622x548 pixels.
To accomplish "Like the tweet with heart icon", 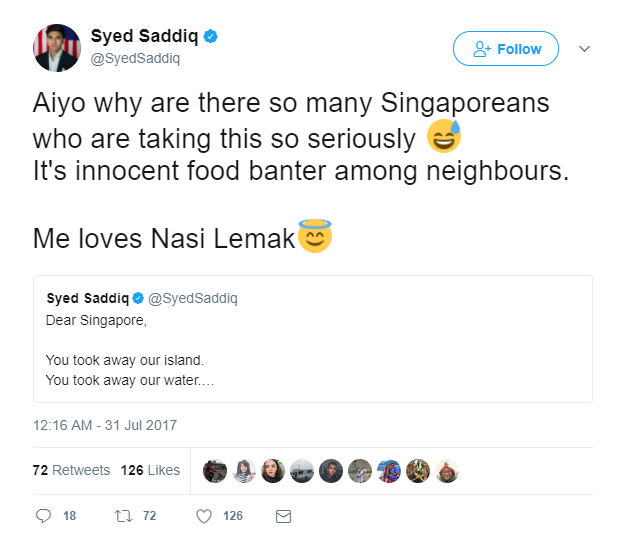I will click(x=204, y=516).
